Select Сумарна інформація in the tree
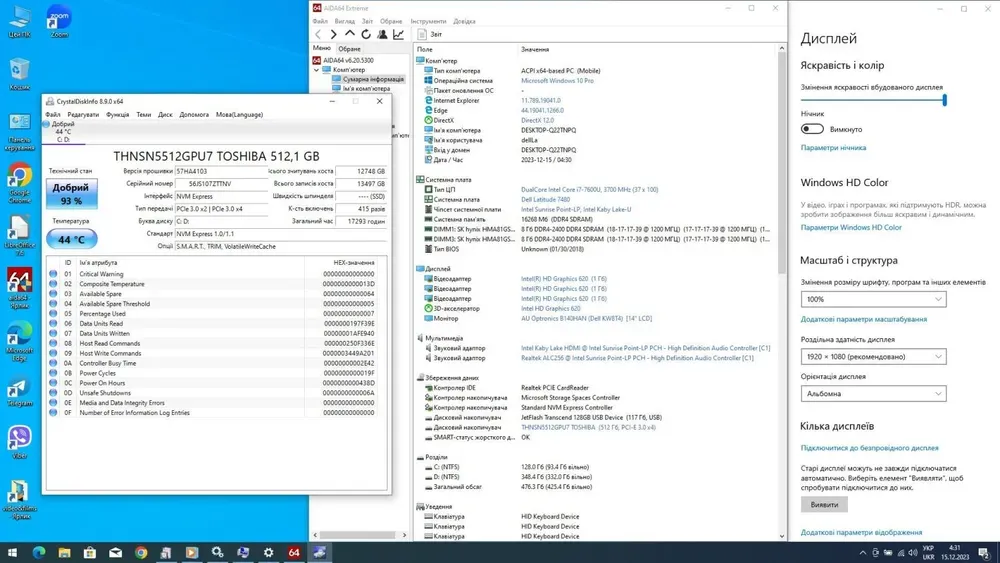The image size is (1000, 563). click(x=370, y=79)
